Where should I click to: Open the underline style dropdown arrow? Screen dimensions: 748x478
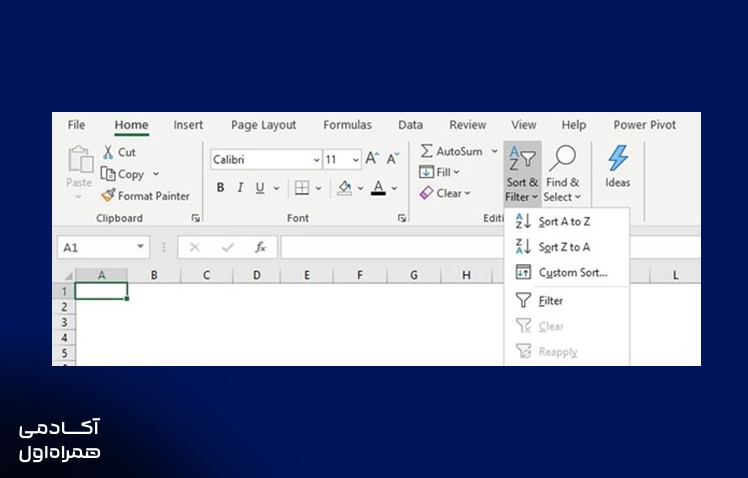[x=276, y=188]
